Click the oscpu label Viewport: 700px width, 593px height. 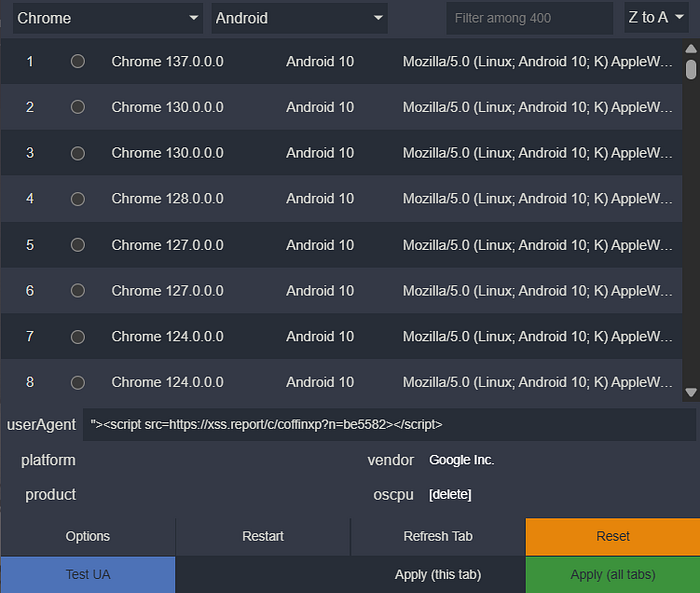point(393,495)
